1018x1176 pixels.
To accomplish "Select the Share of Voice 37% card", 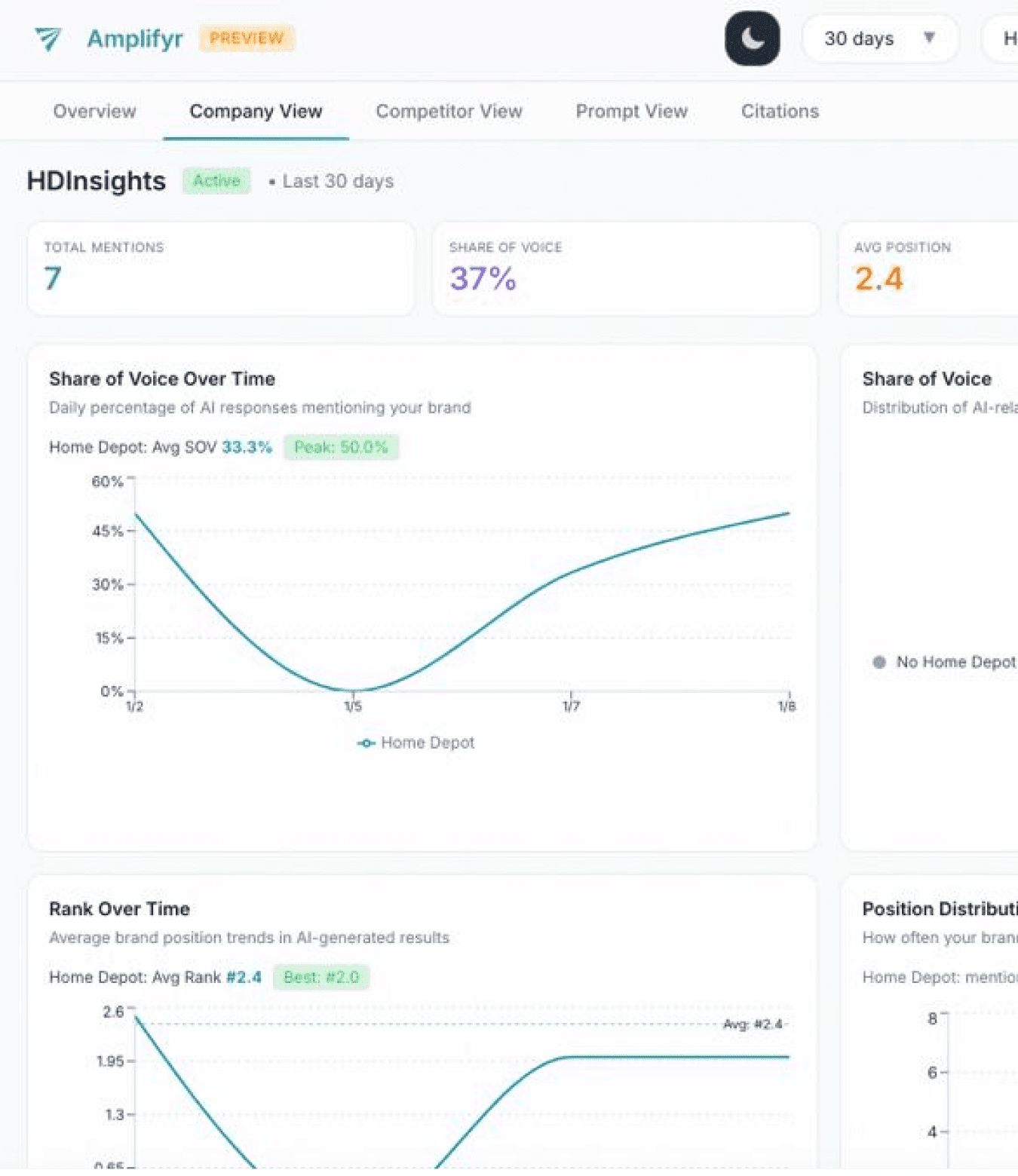I will (x=626, y=268).
